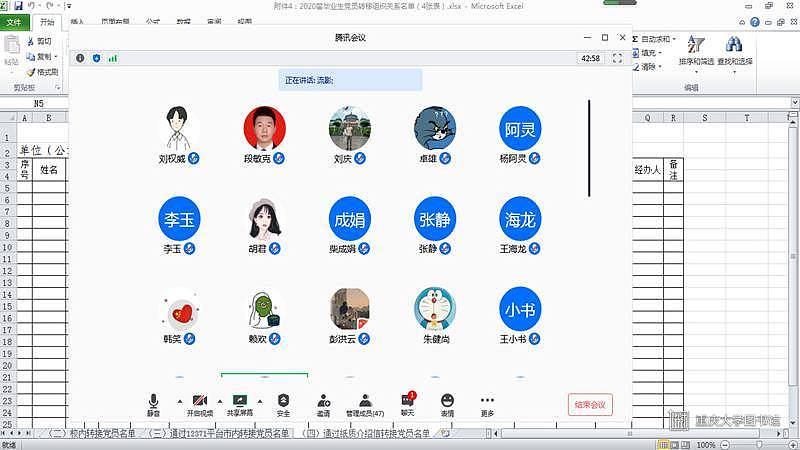Expand audio options arrow beside 静音
This screenshot has height=450, width=800.
click(x=180, y=402)
